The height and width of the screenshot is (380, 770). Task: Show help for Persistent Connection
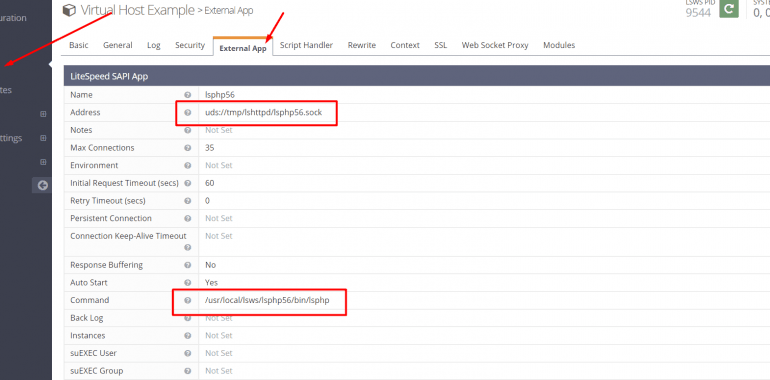[187, 218]
